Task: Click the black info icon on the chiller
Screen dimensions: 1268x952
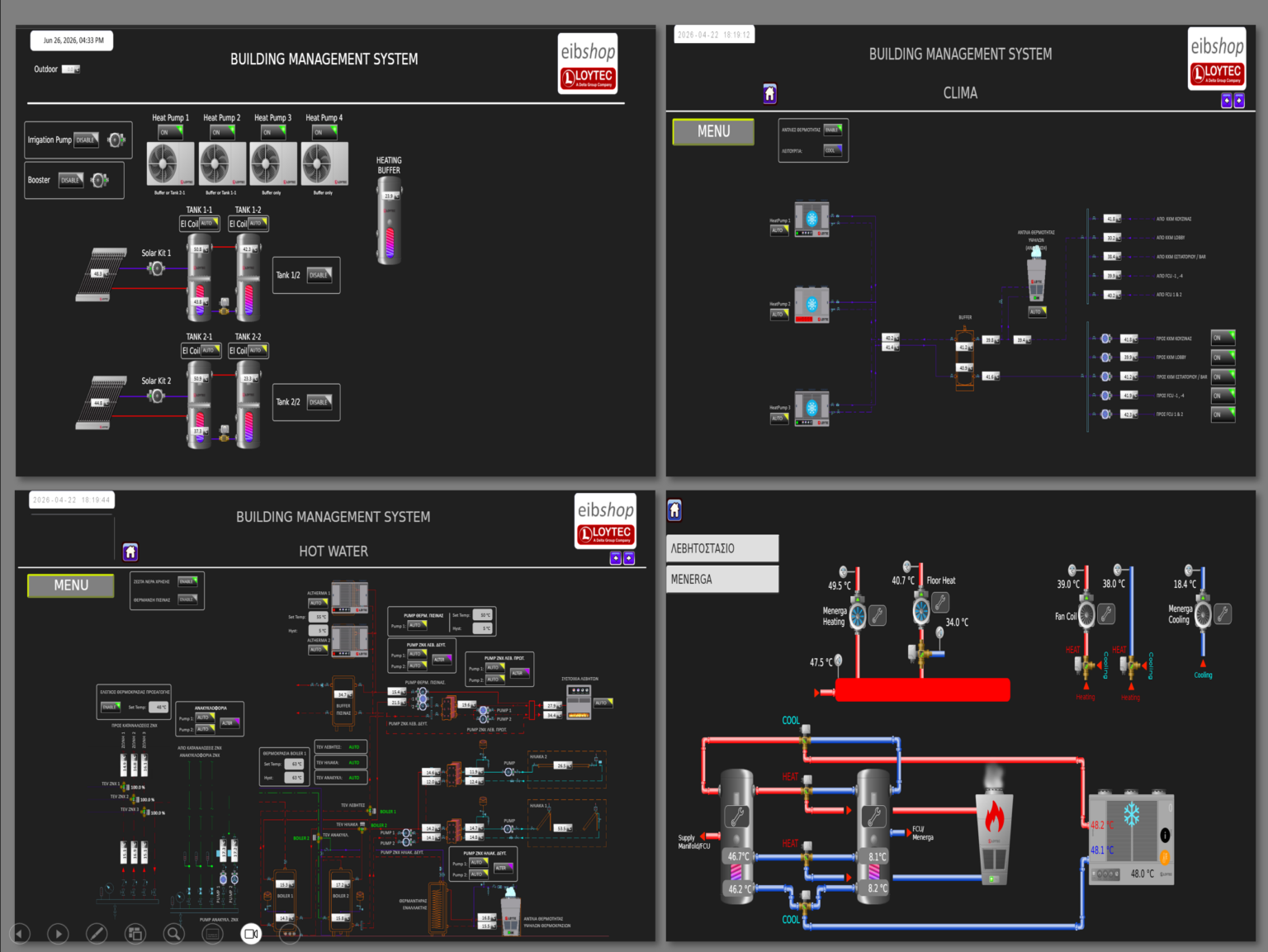Action: point(1165,835)
